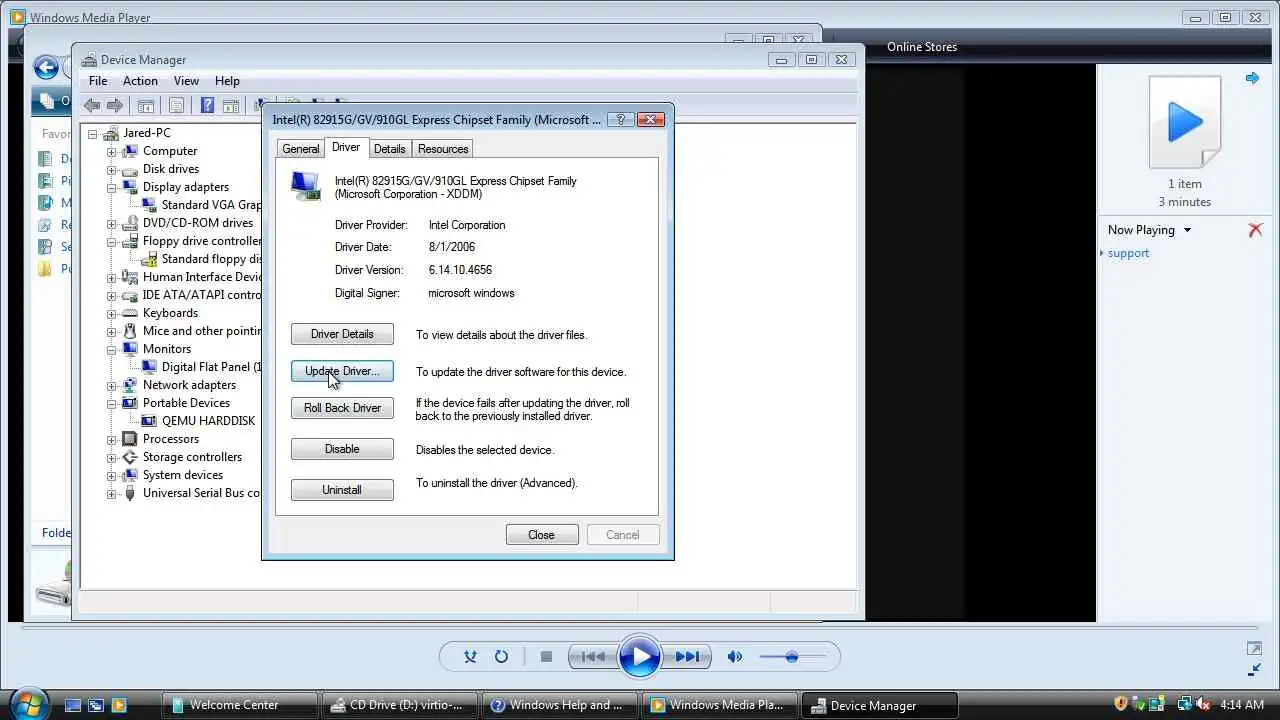Click the blue Help question mark toolbar icon
The image size is (1280, 720).
tap(208, 105)
